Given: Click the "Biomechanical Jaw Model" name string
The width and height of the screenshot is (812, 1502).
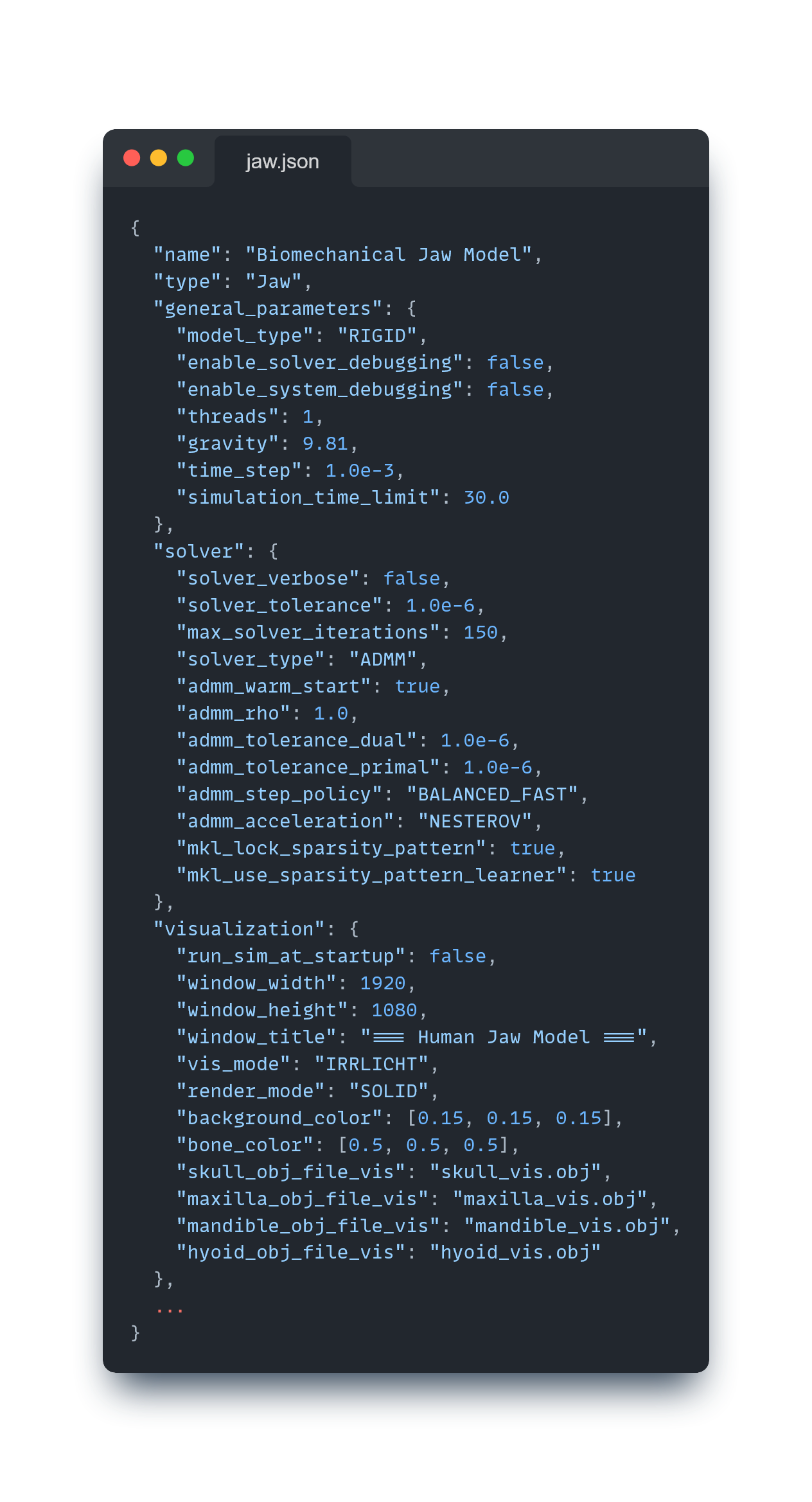Looking at the screenshot, I should [389, 255].
